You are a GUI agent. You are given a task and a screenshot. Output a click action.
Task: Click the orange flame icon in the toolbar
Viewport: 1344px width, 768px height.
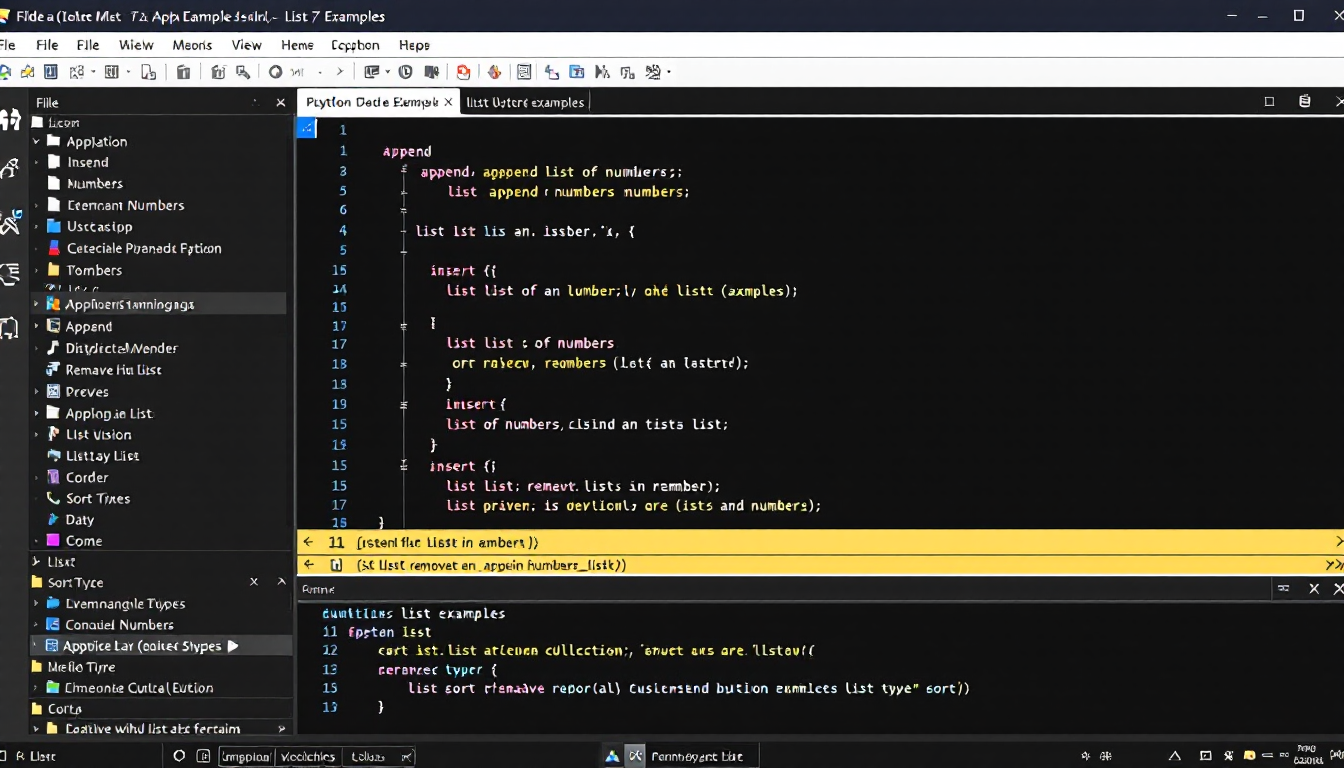pyautogui.click(x=494, y=72)
